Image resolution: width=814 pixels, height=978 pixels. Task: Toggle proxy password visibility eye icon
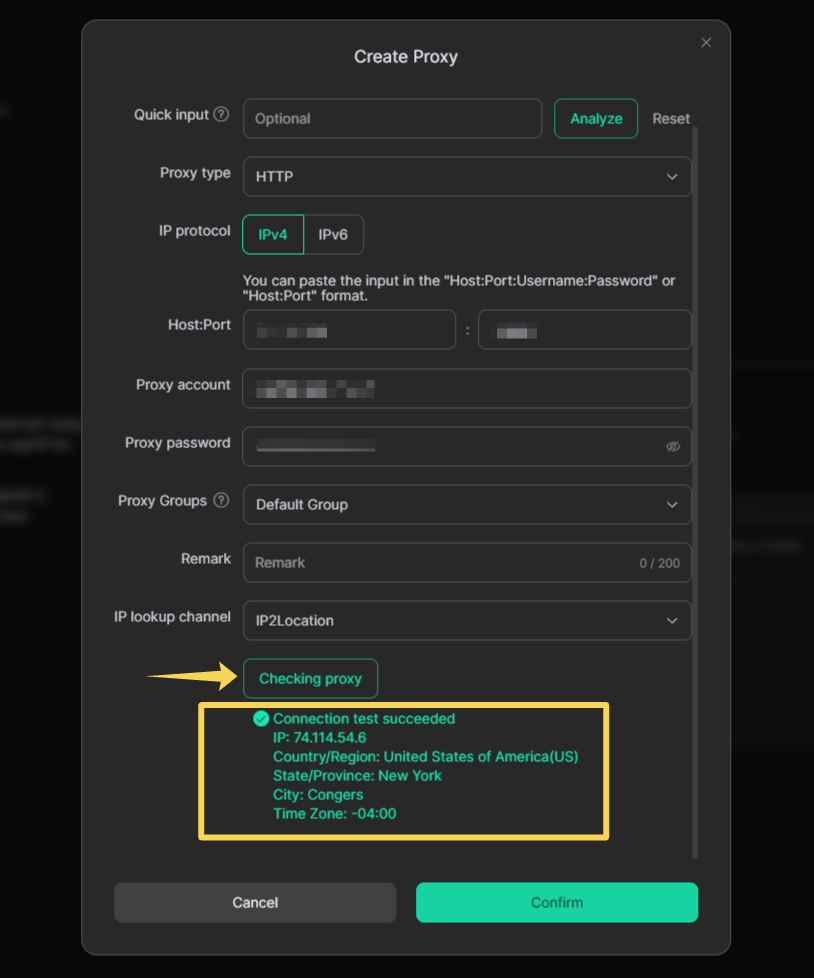click(673, 447)
